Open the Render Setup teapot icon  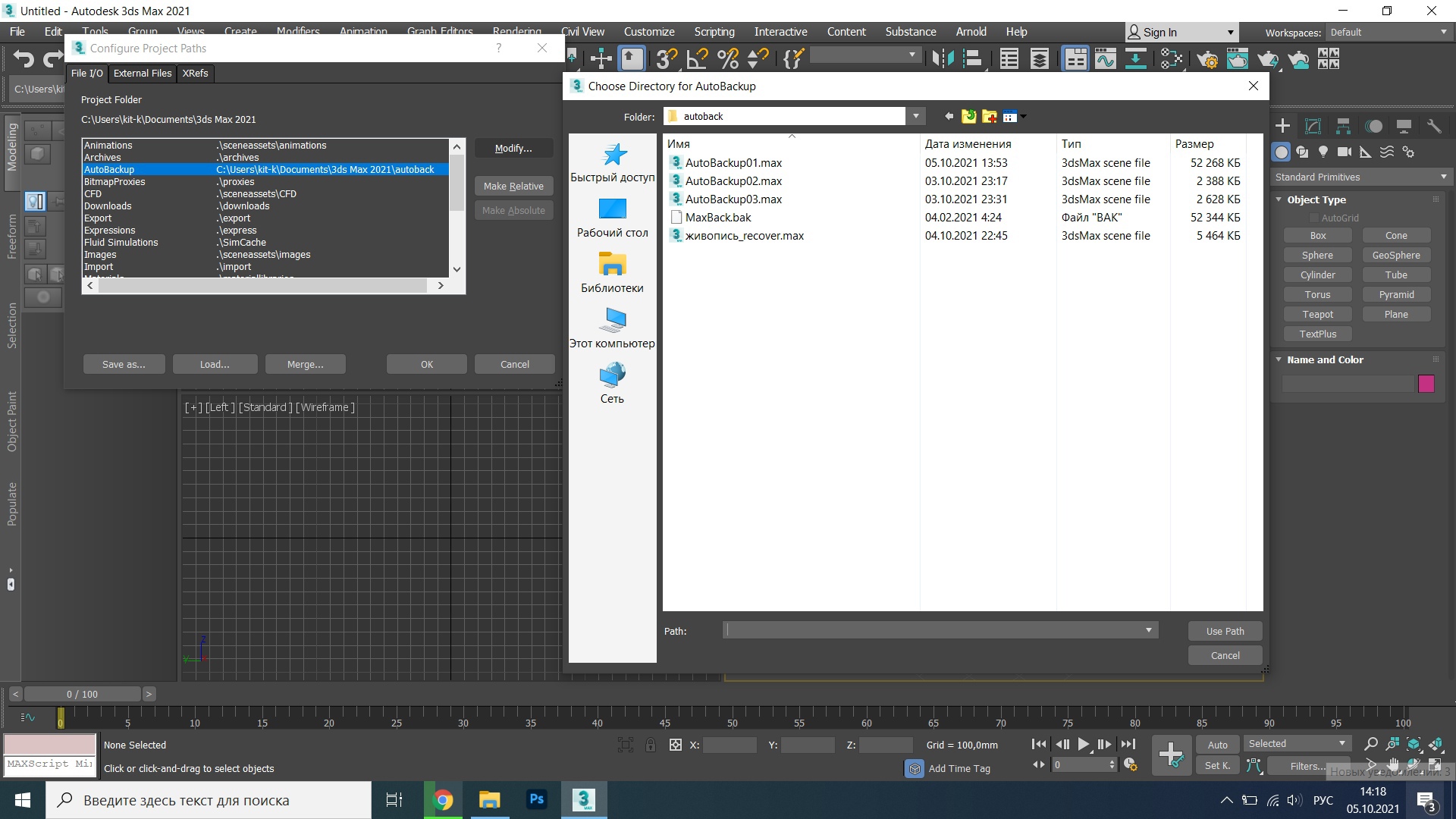click(x=1207, y=58)
